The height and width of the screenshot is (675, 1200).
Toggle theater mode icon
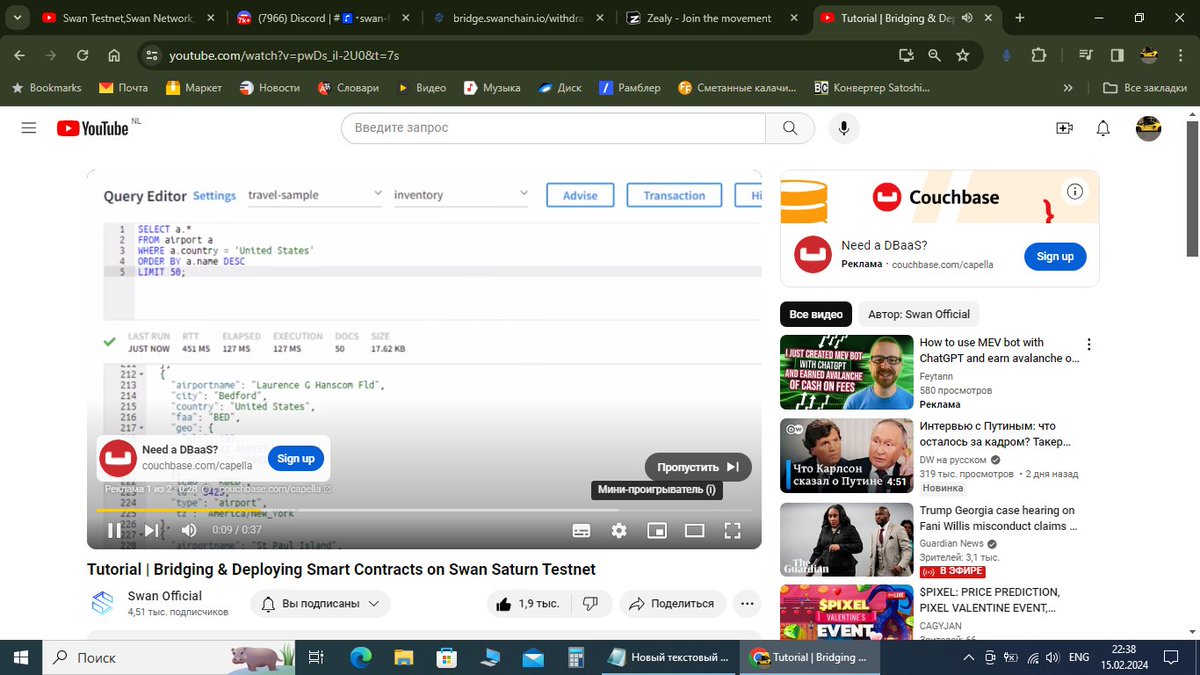pyautogui.click(x=695, y=530)
